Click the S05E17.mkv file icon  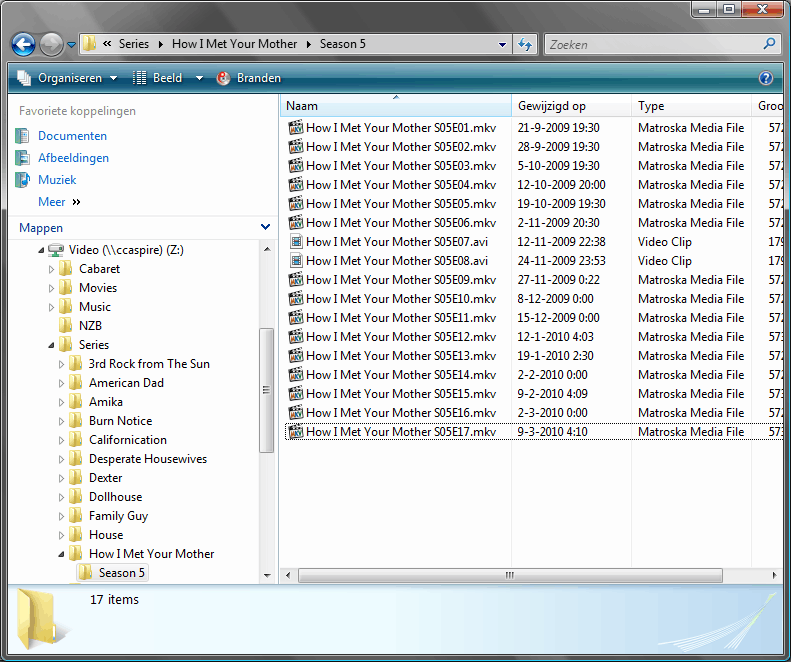[296, 431]
